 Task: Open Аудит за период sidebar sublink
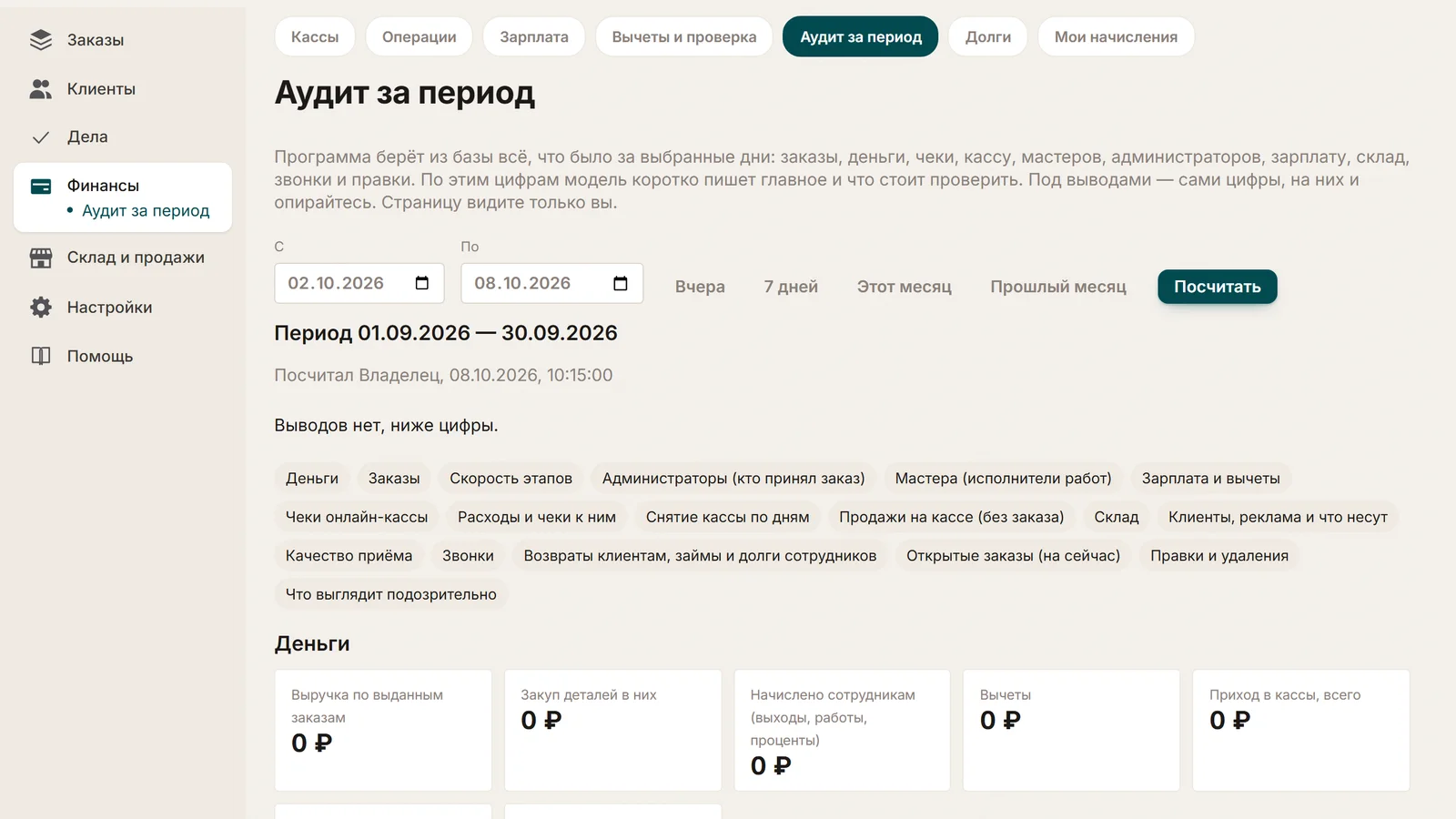tap(146, 211)
